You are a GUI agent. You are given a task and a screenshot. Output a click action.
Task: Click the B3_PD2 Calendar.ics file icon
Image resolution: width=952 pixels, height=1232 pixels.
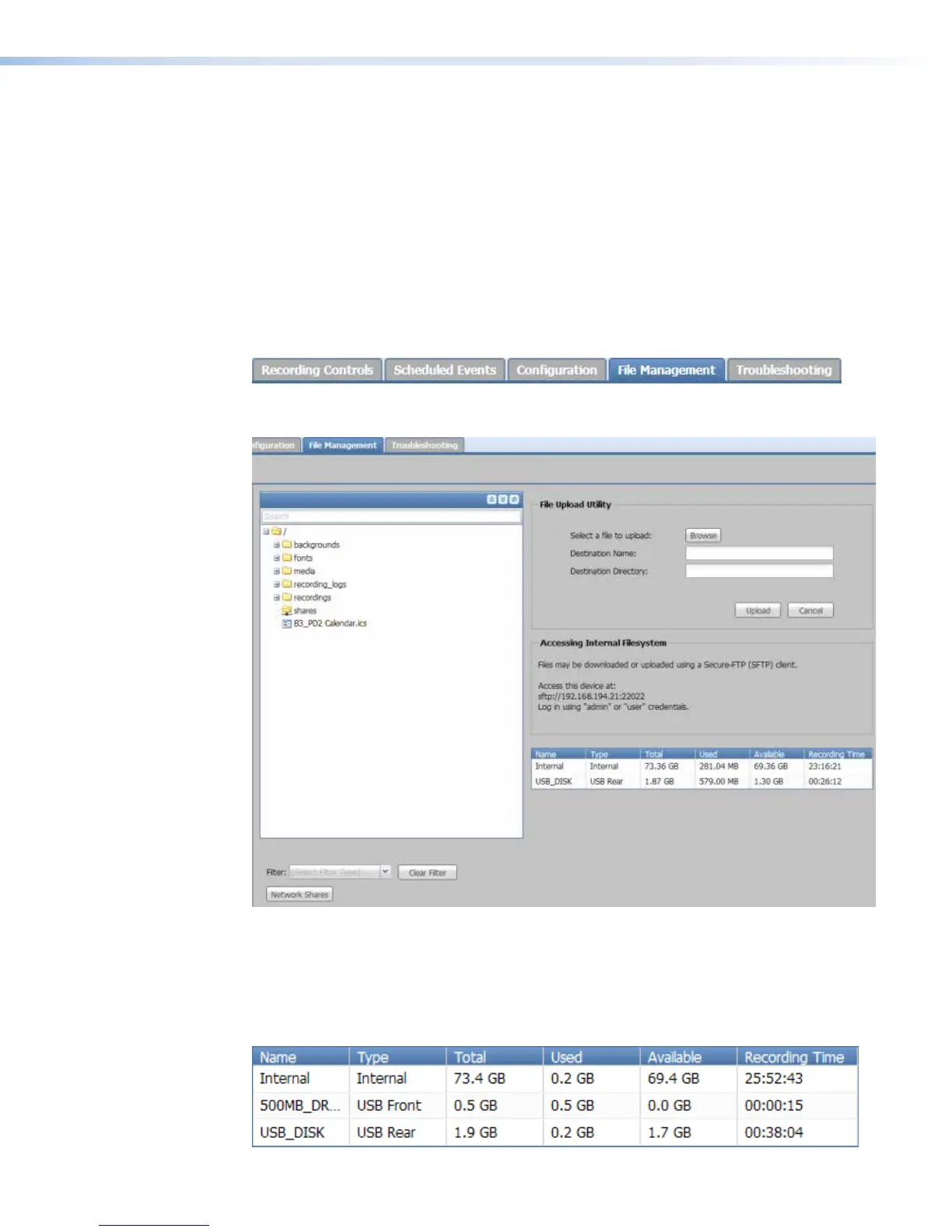[286, 624]
